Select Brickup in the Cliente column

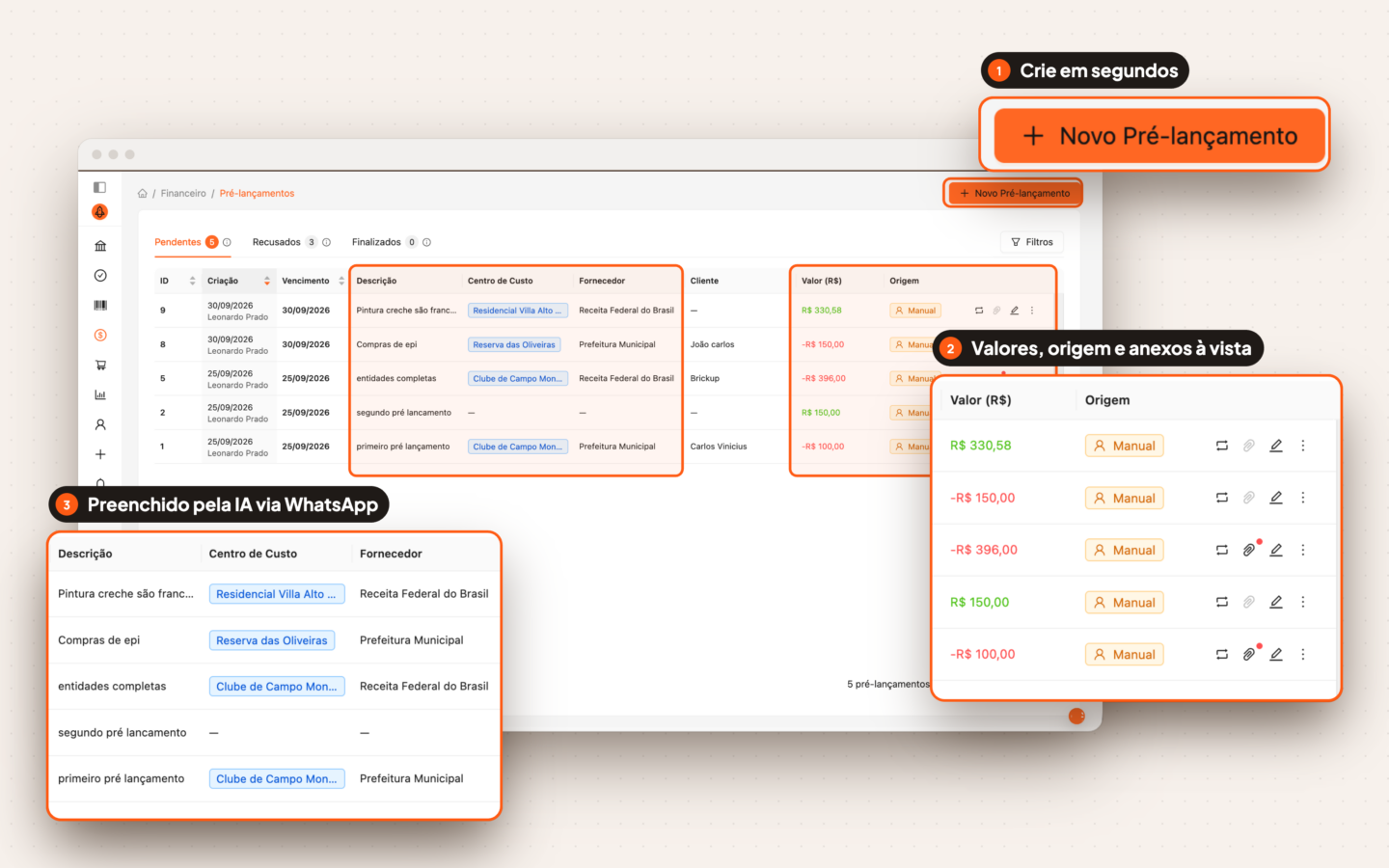point(705,378)
